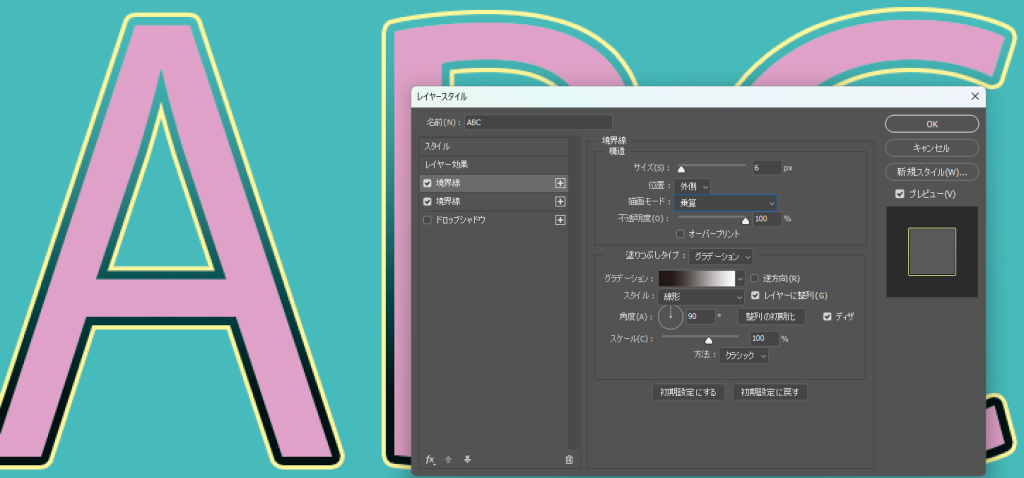Click the plus icon beside the first 境界線
1024x478 pixels.
560,183
